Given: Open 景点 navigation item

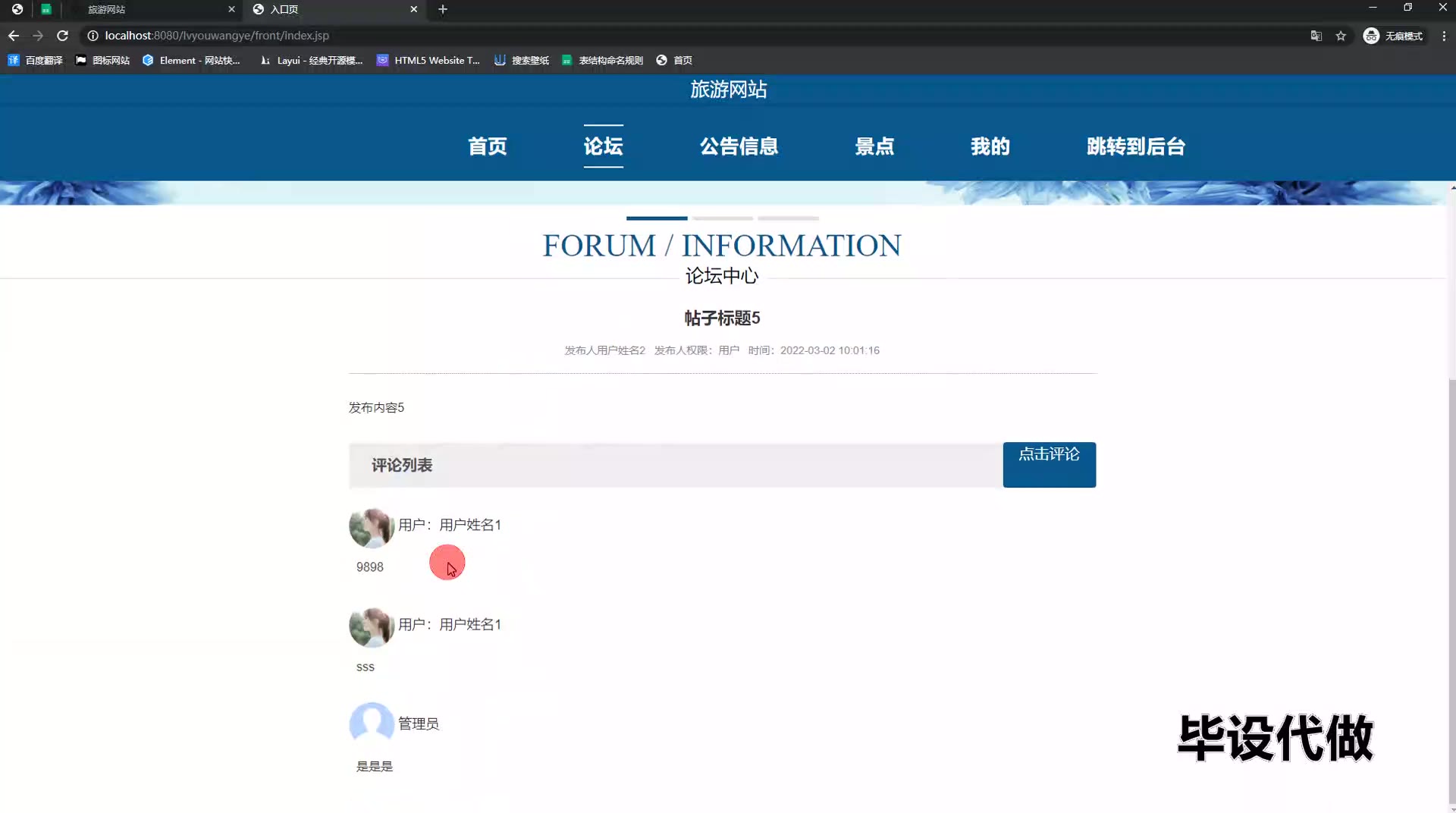Looking at the screenshot, I should 874,146.
